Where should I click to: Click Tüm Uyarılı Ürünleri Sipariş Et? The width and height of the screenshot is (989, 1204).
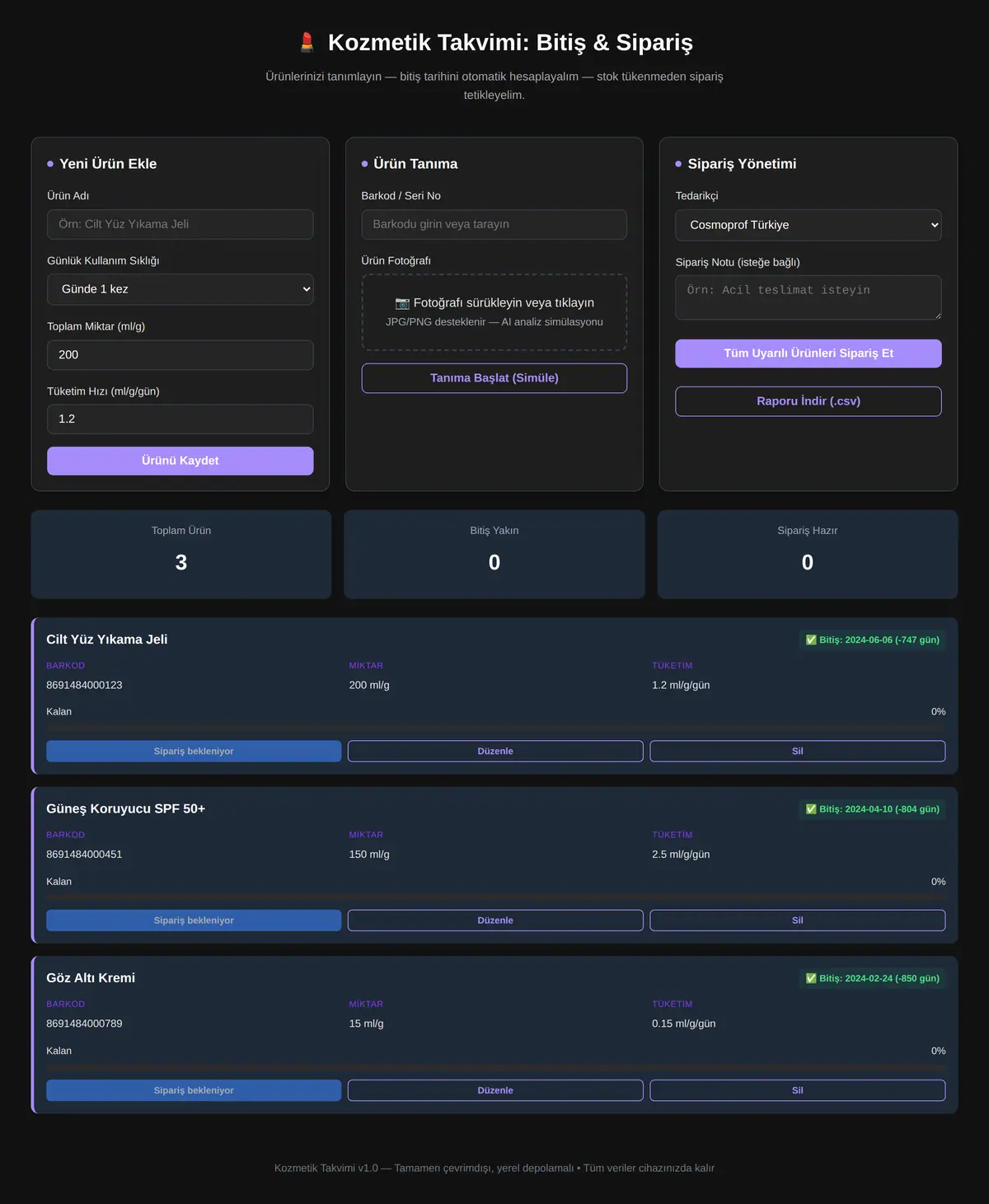tap(809, 354)
